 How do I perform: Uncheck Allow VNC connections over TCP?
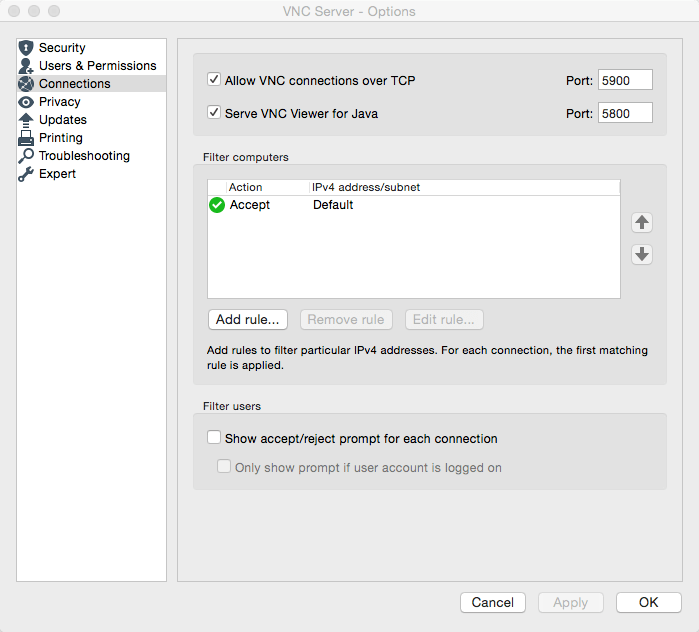point(214,80)
